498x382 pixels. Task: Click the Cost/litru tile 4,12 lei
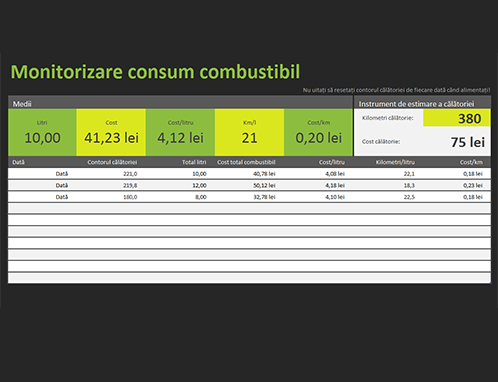click(180, 132)
